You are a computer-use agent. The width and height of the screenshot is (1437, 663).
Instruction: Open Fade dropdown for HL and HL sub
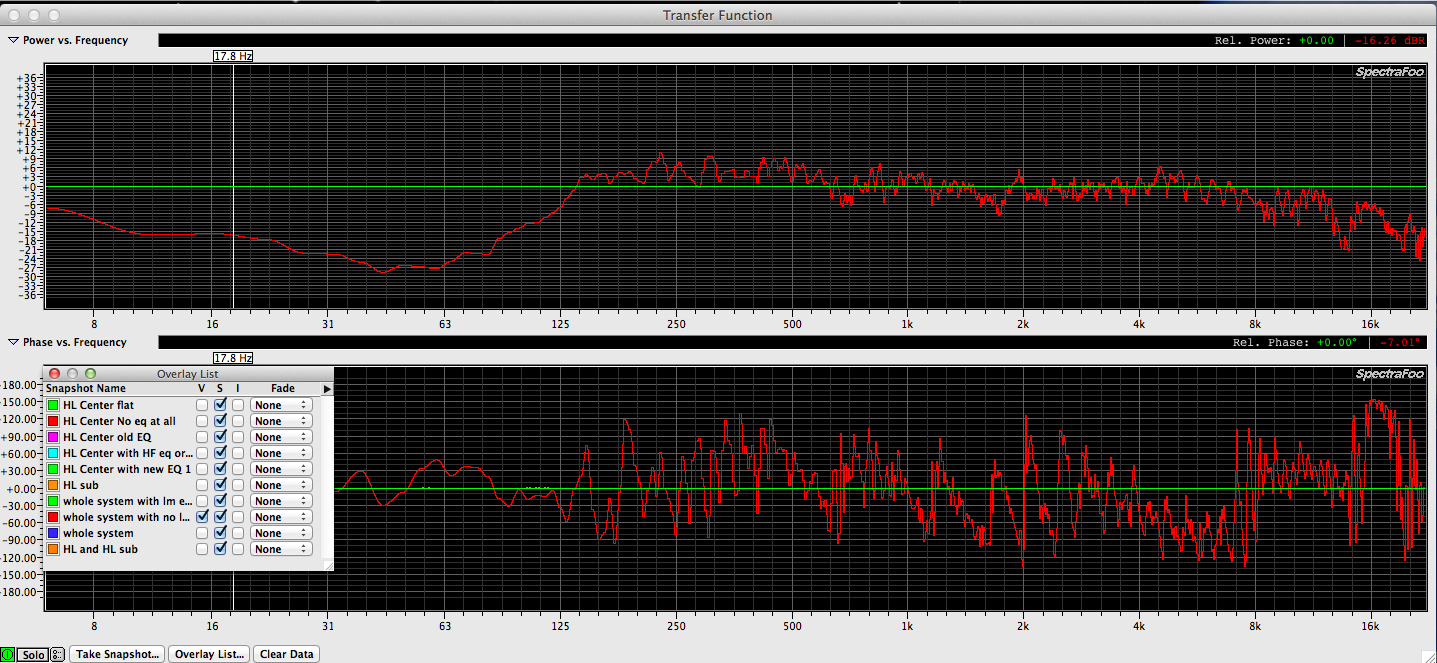tap(281, 549)
